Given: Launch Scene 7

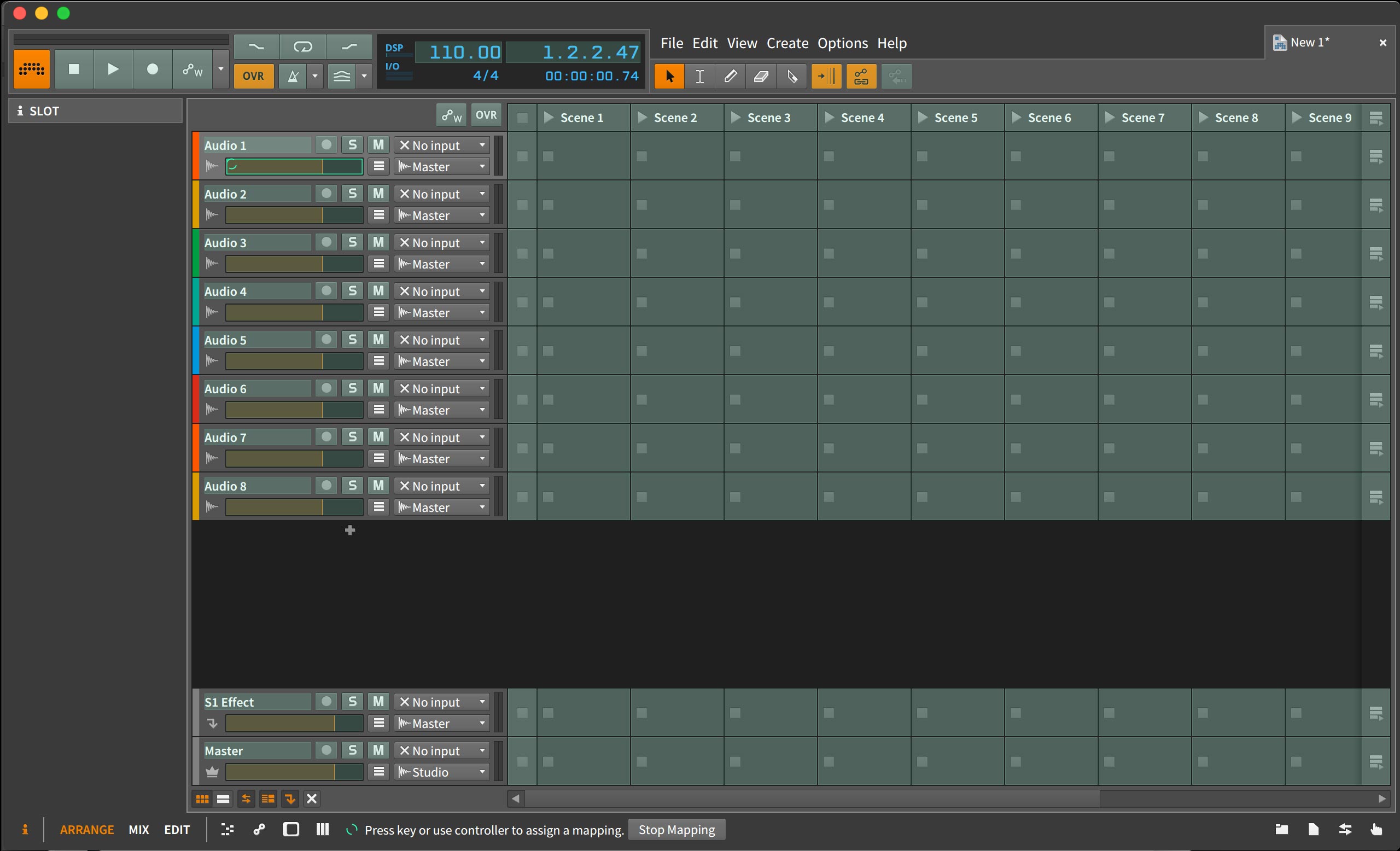Looking at the screenshot, I should tap(1110, 118).
